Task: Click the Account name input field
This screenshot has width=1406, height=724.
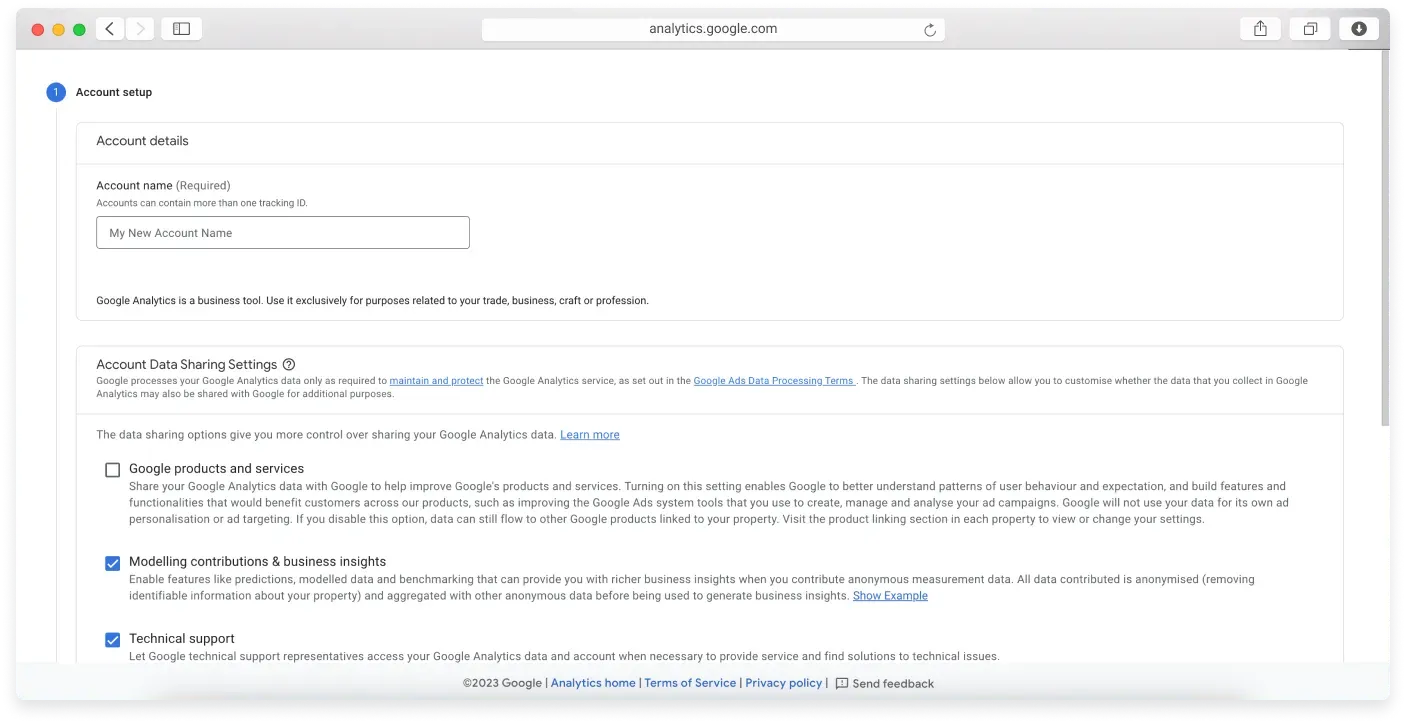Action: [283, 233]
